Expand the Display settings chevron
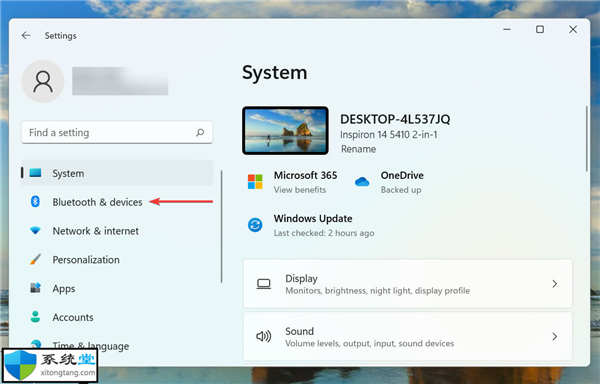Screen dimensions: 600x384 555,284
